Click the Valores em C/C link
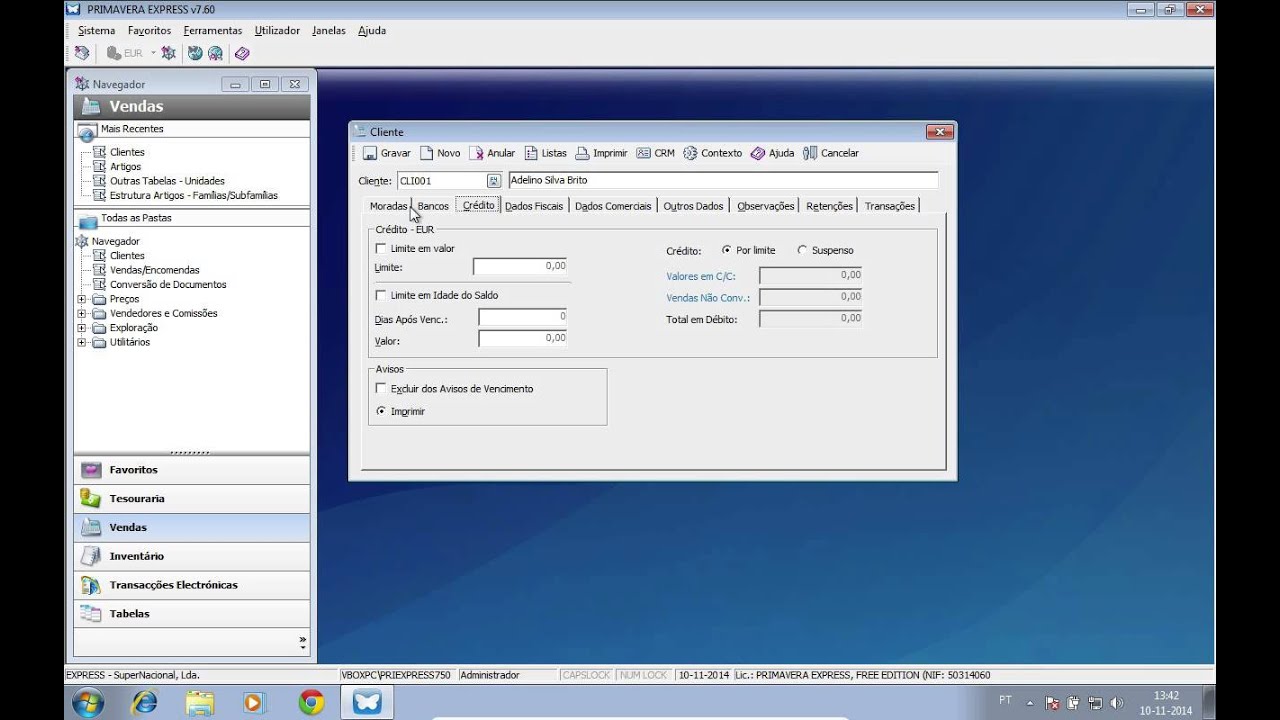This screenshot has width=1280, height=720. pyautogui.click(x=701, y=276)
